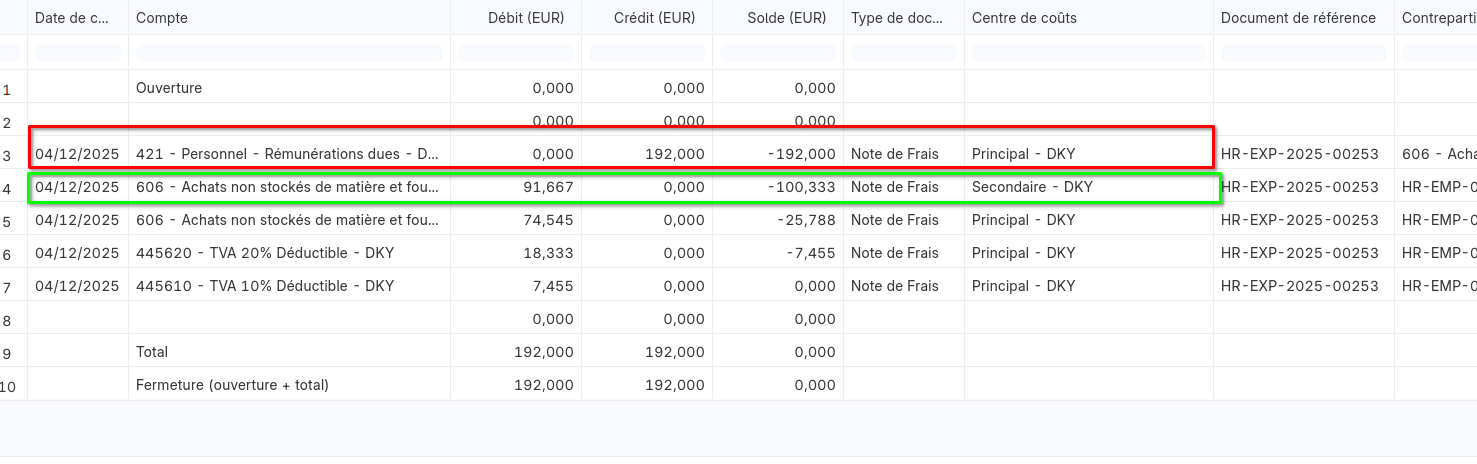Select the "421 - Personnel - Rémunérations dues" cell
This screenshot has width=1477, height=464.
point(287,154)
